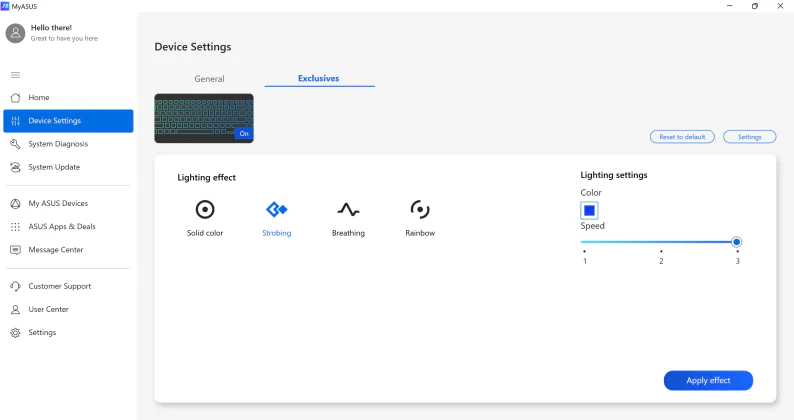Close the MyASUS window
This screenshot has width=794, height=420.
tap(780, 6)
